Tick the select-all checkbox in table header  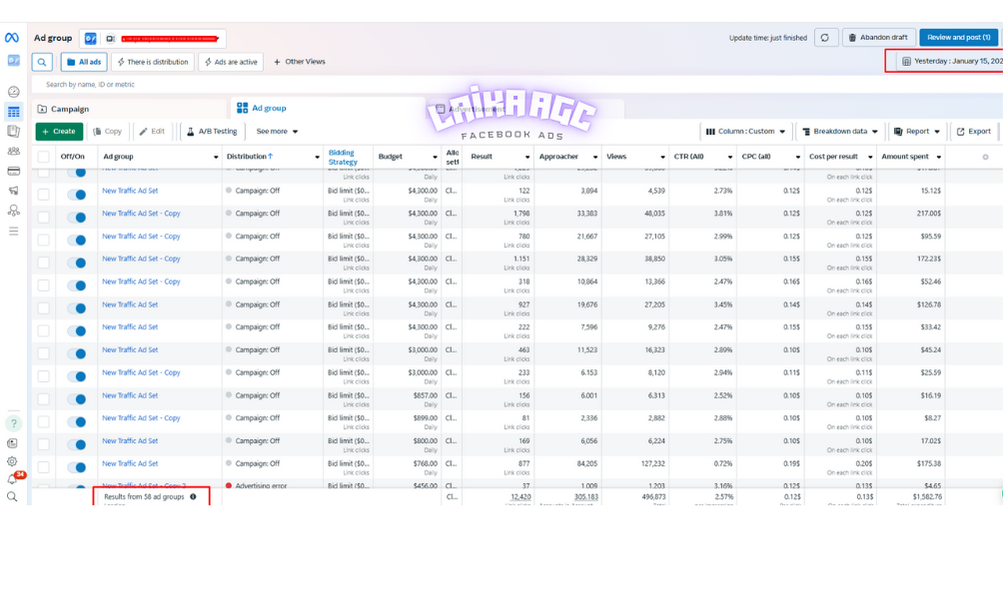point(44,157)
